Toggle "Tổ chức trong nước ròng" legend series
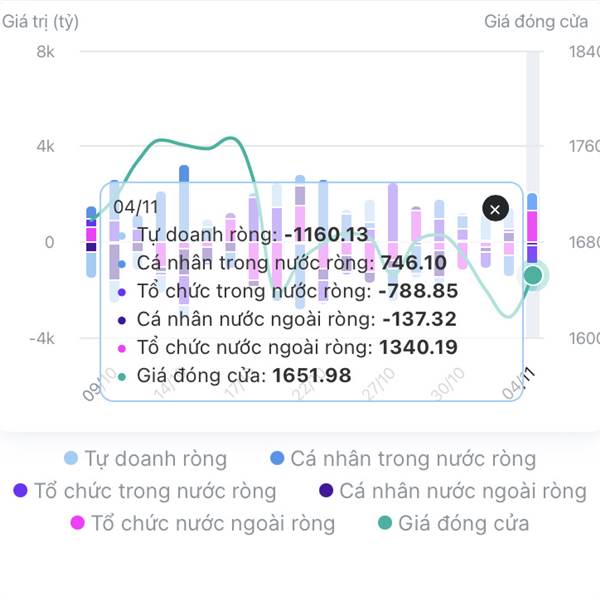 point(155,491)
